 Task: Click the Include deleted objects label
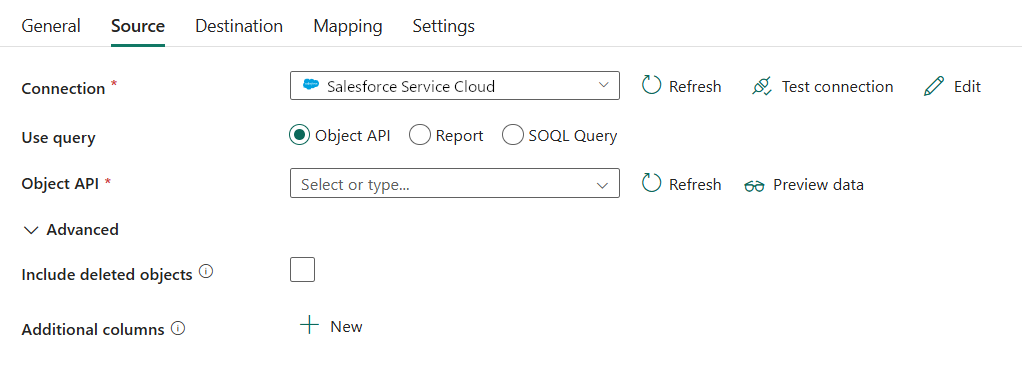pyautogui.click(x=107, y=275)
